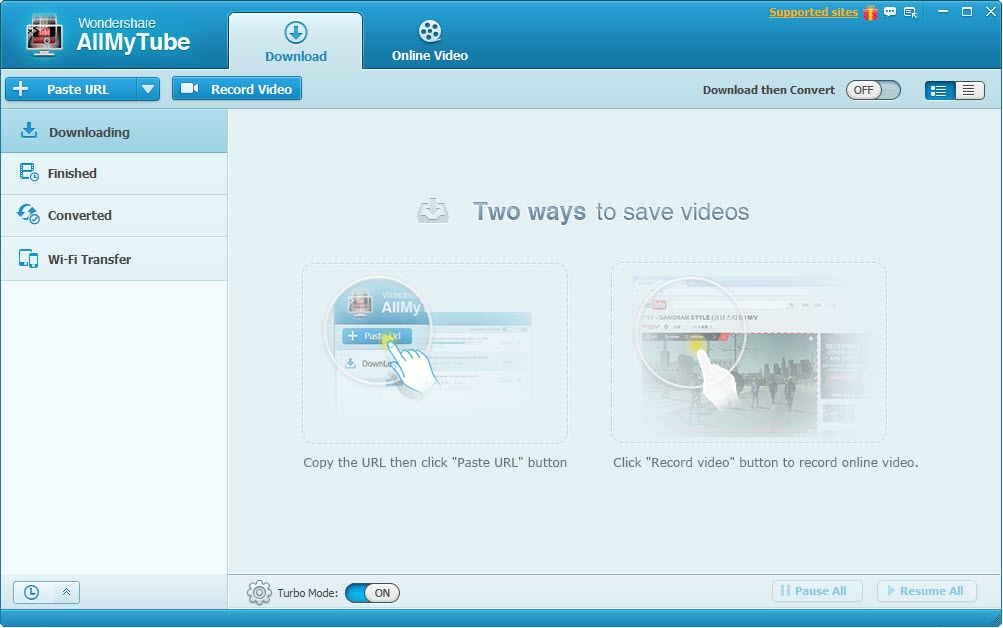Click the Online Video film reel icon

430,31
